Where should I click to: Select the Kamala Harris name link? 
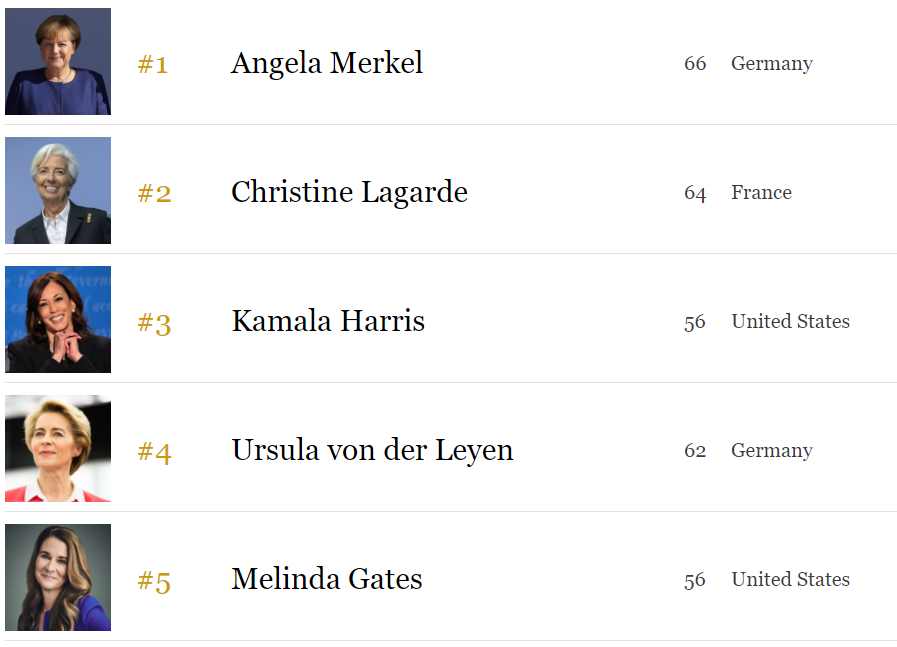coord(328,321)
